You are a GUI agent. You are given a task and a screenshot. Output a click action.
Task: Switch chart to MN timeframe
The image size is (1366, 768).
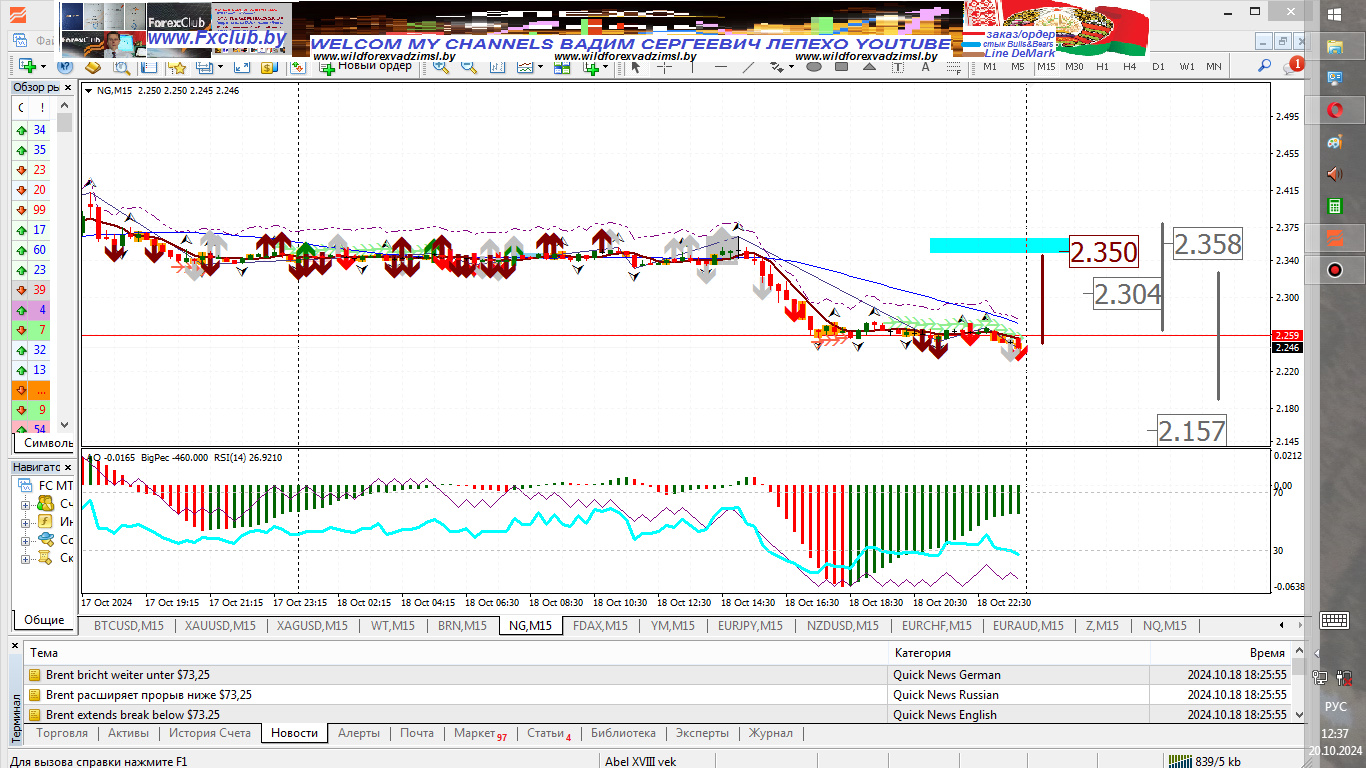click(x=1214, y=67)
